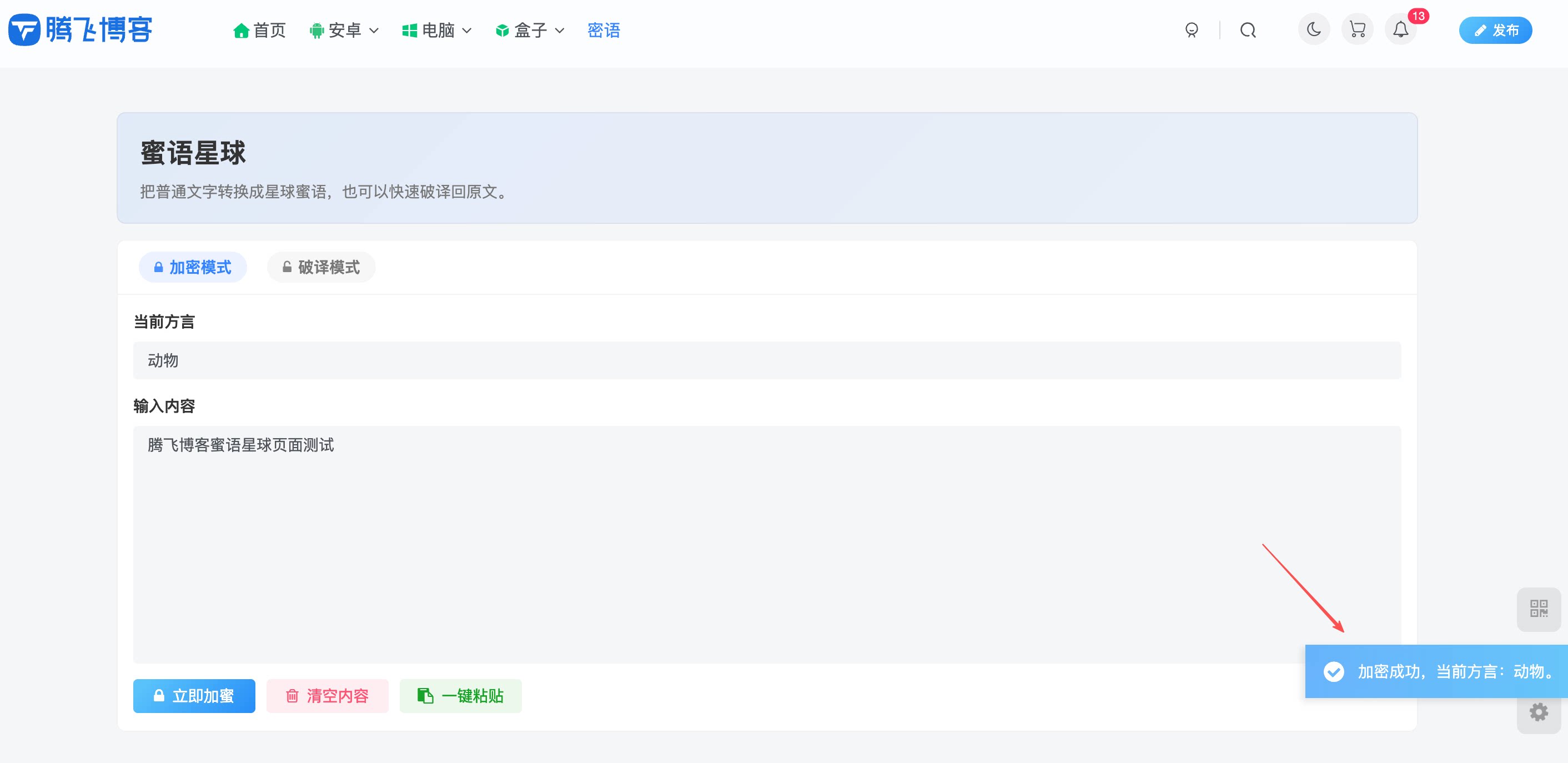Open the settings gear in the corner

tap(1539, 711)
